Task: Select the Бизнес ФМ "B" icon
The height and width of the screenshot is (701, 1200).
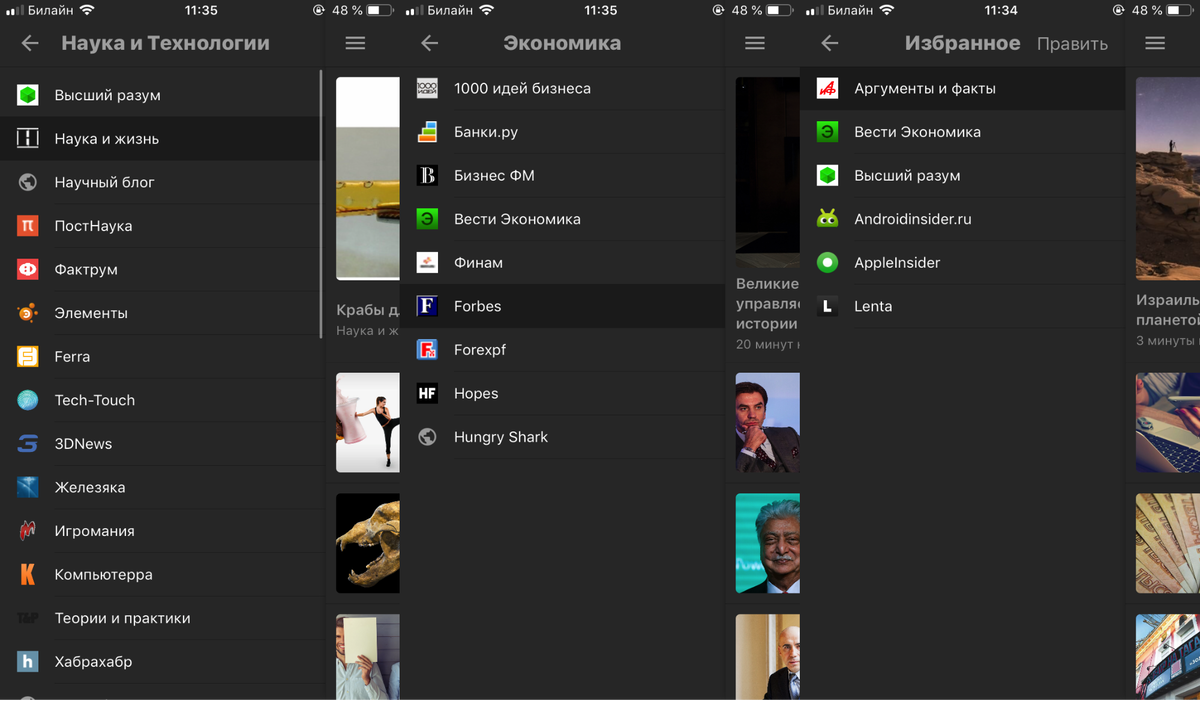Action: [427, 175]
